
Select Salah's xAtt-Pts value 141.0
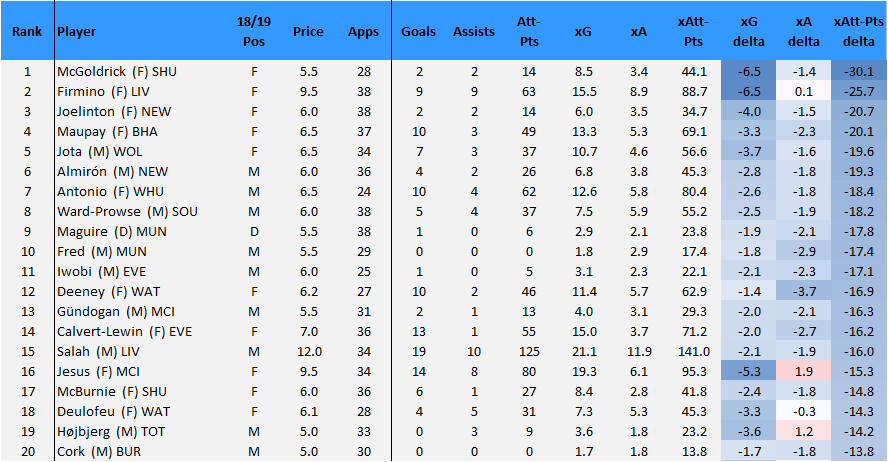point(694,352)
